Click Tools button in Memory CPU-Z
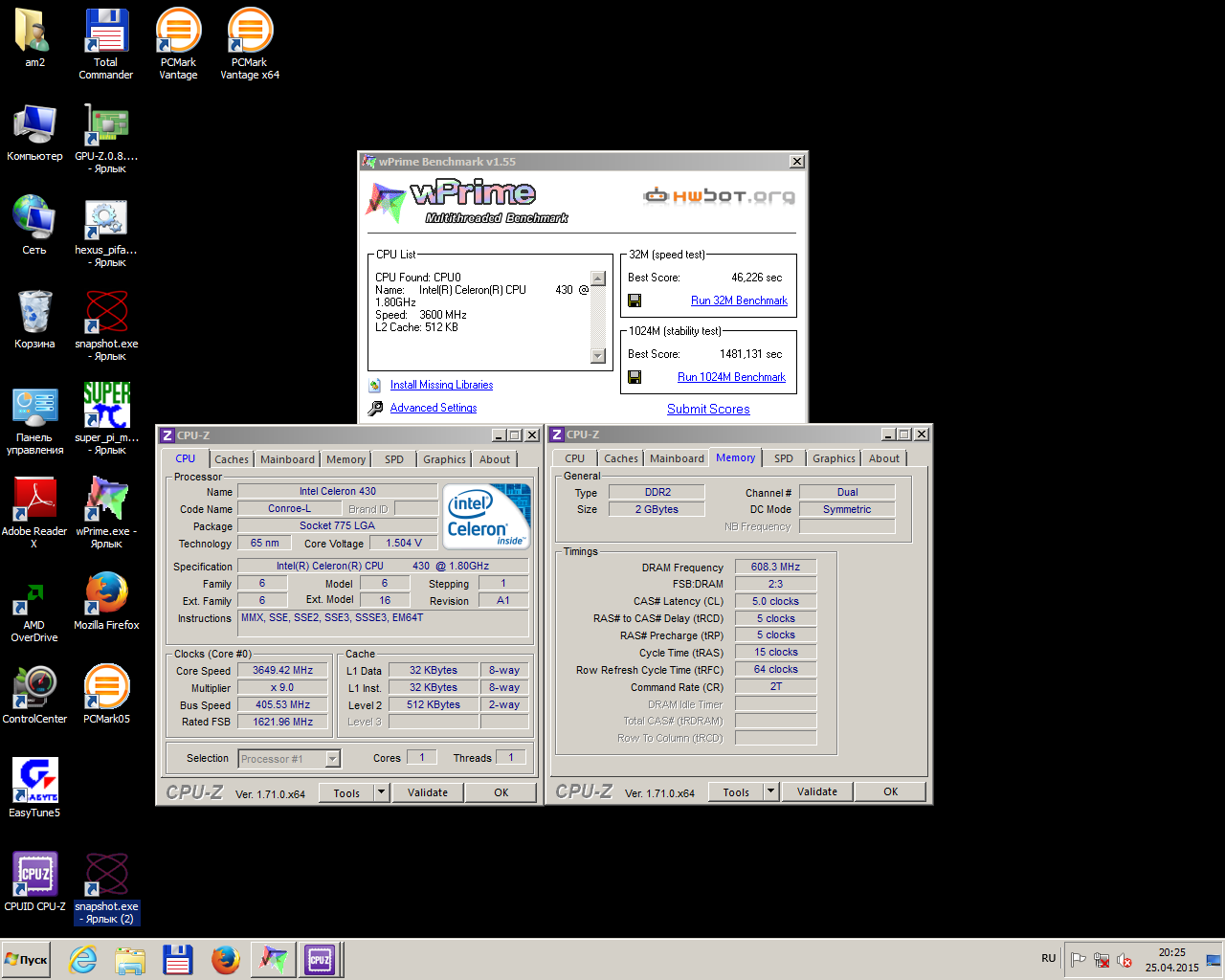This screenshot has width=1225, height=980. (x=736, y=791)
